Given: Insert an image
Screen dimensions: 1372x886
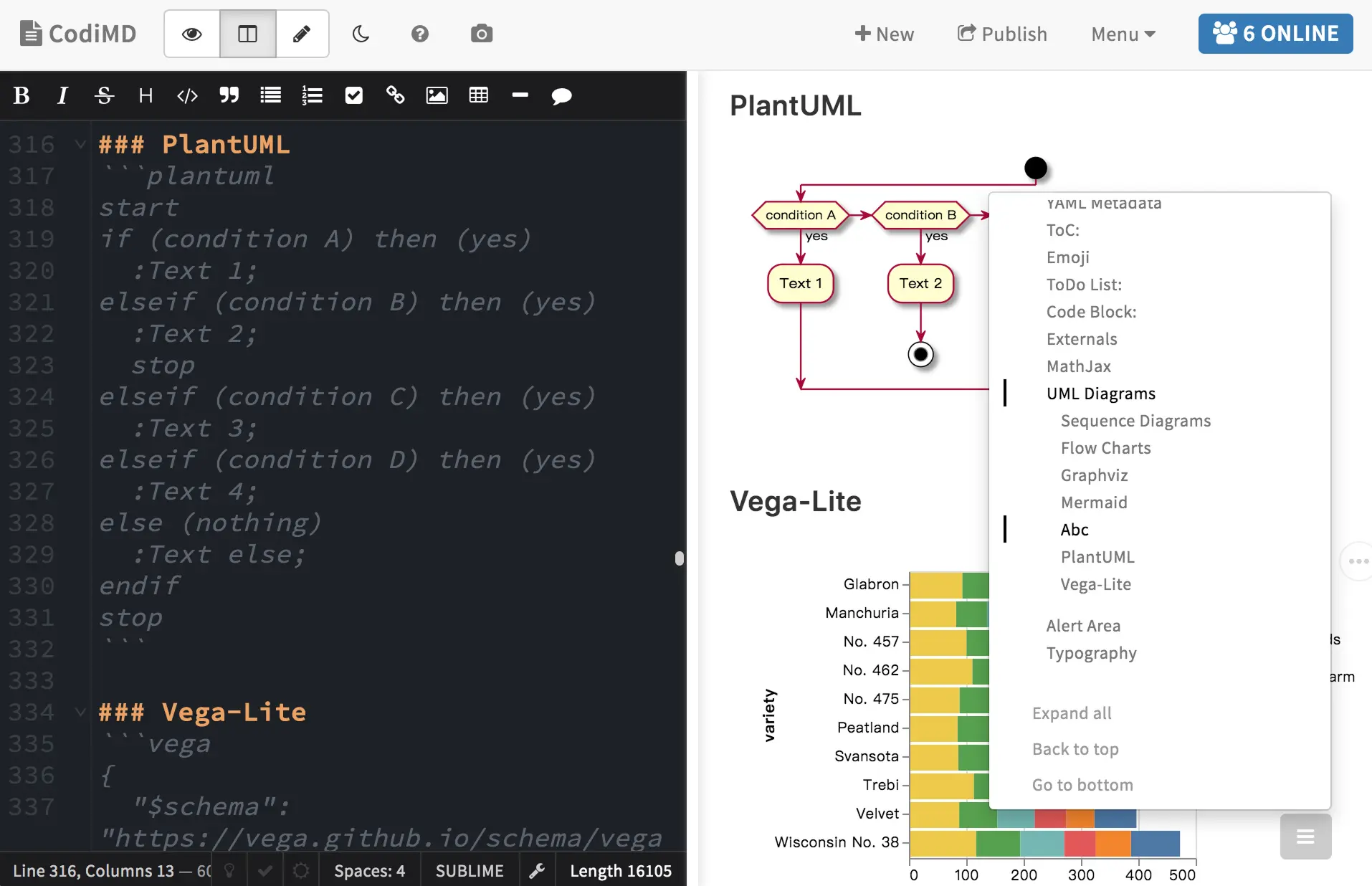Looking at the screenshot, I should point(437,95).
